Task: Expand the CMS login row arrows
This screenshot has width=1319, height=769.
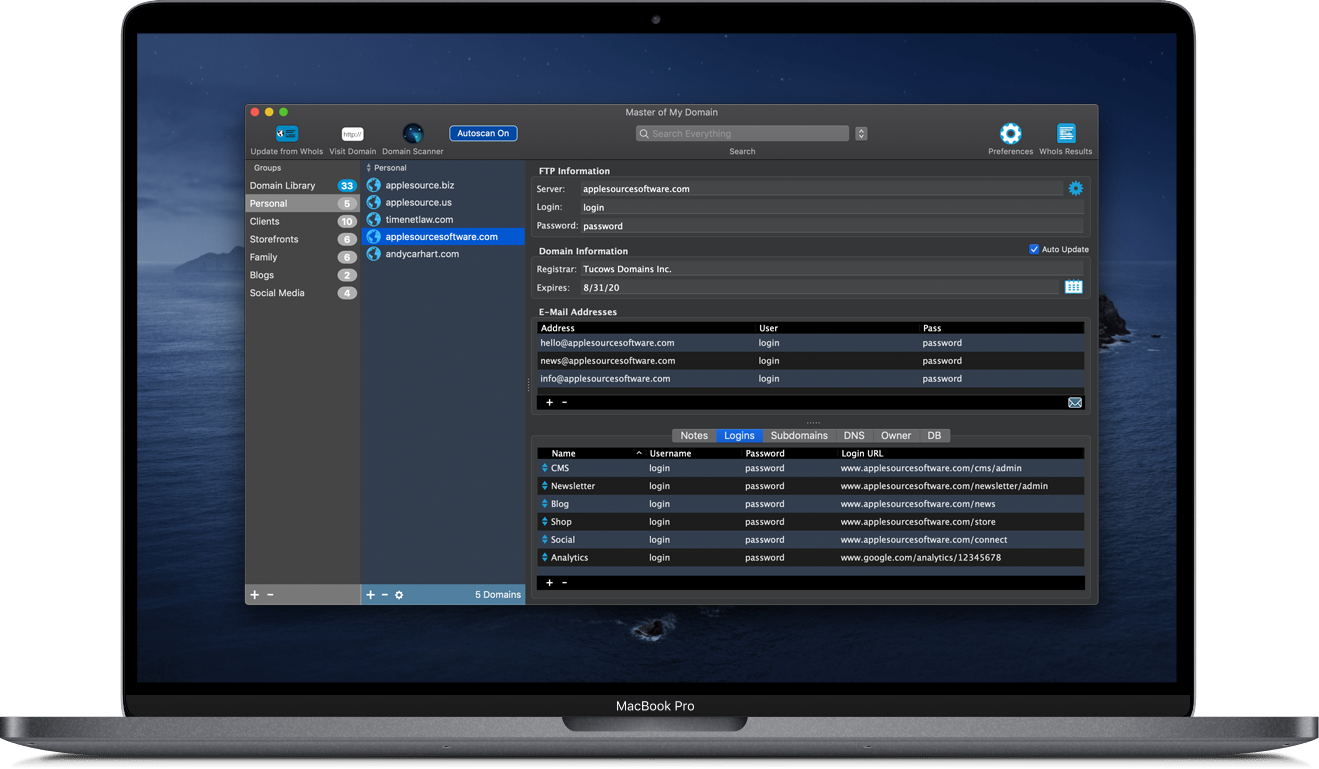Action: pos(544,468)
